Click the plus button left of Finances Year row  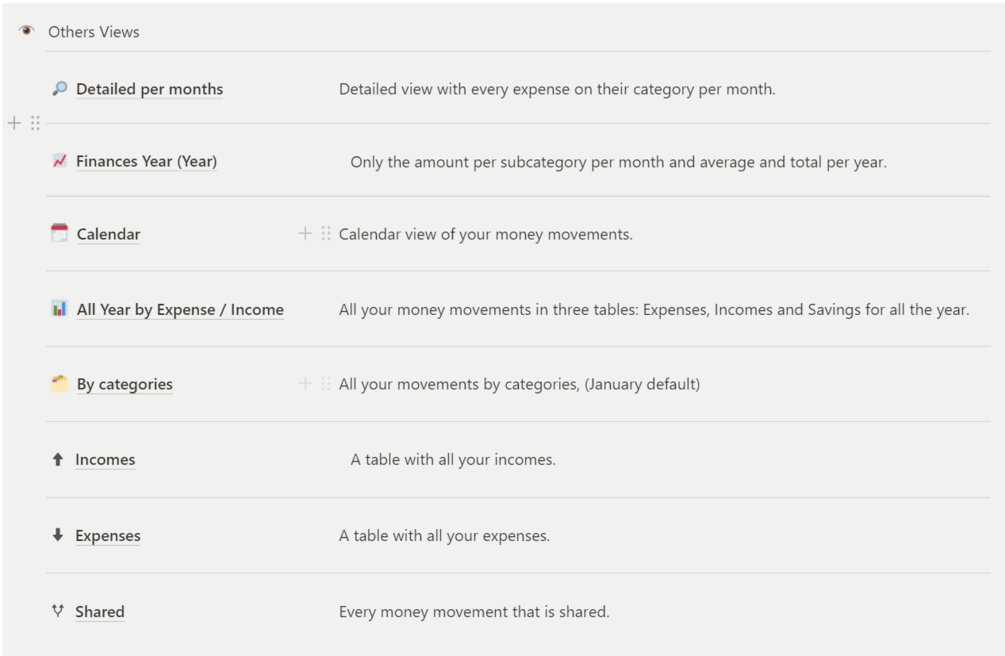[14, 123]
